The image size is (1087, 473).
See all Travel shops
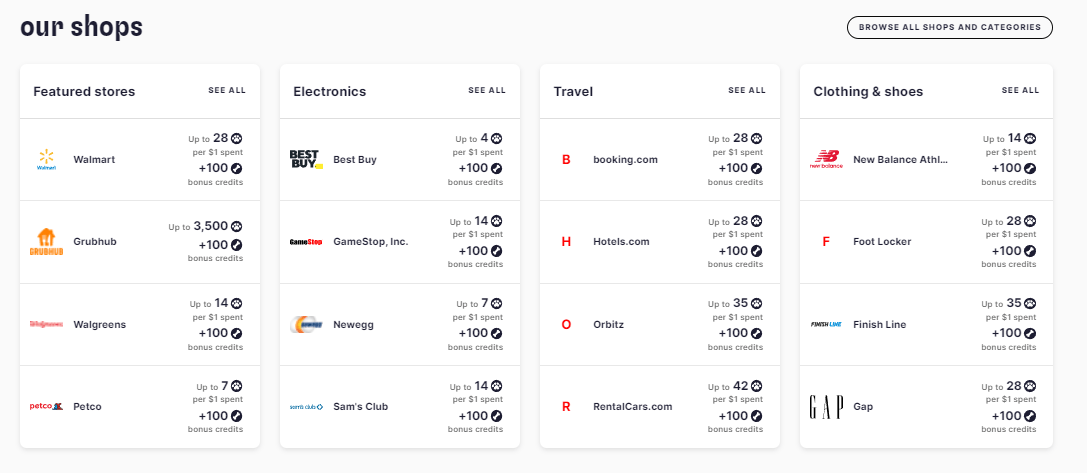[x=747, y=90]
